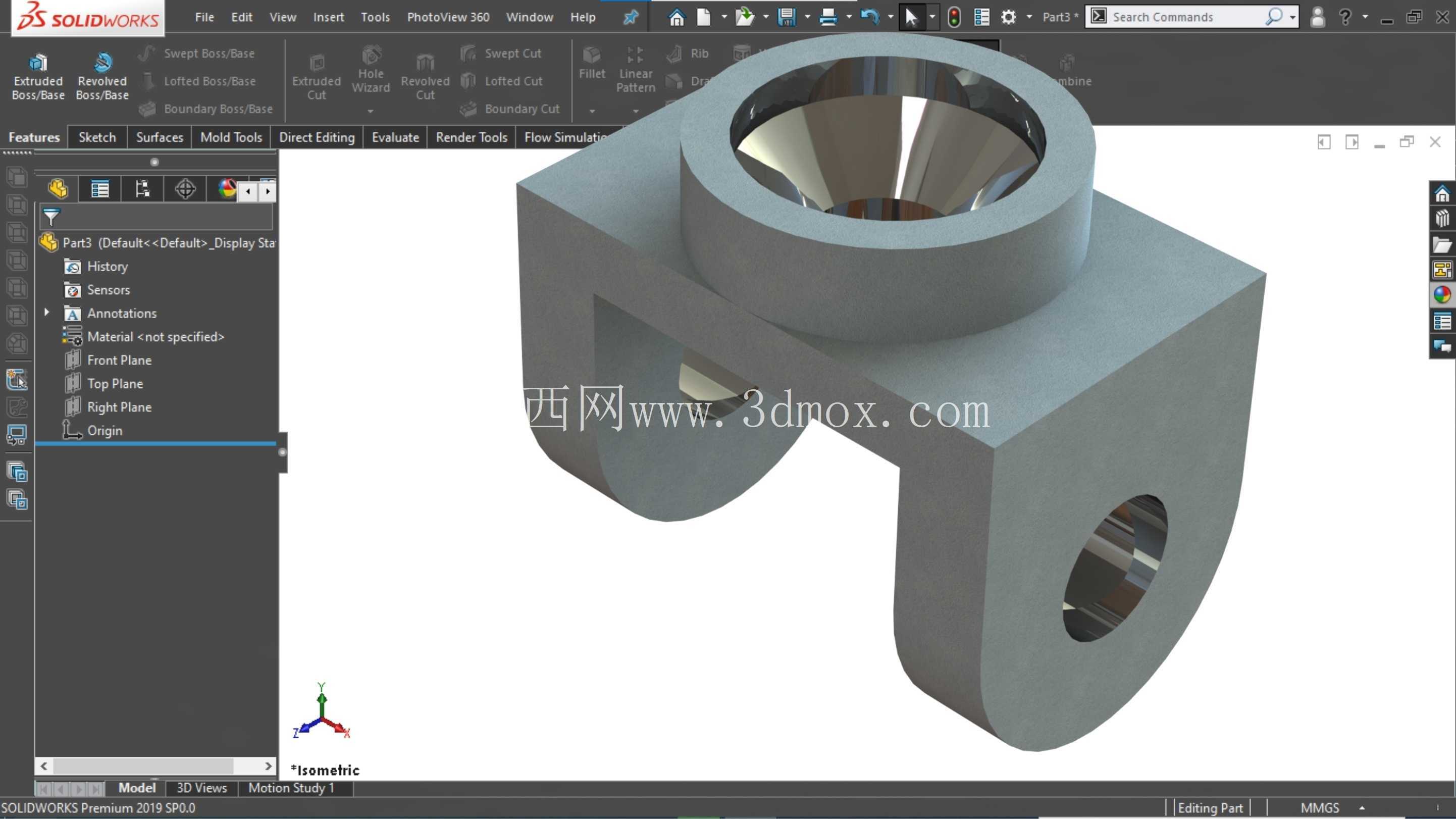Switch to the Render Tools tab

pos(472,137)
